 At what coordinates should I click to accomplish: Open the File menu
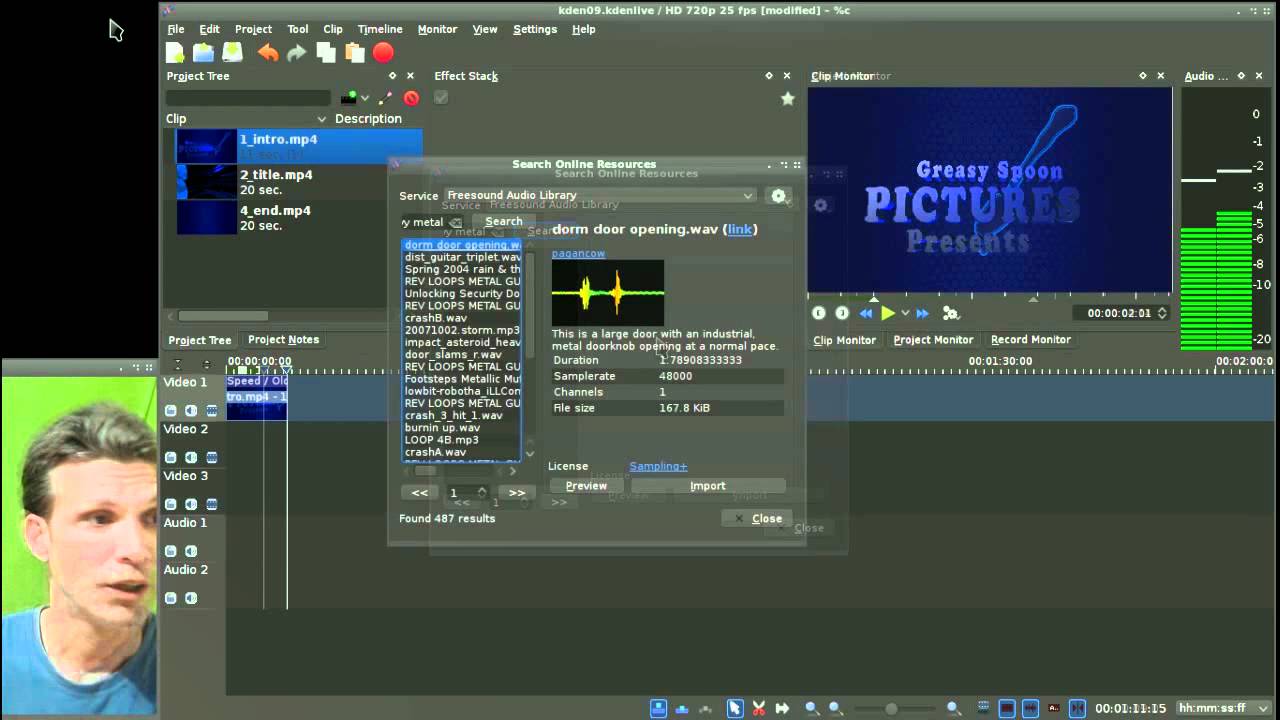click(x=176, y=29)
